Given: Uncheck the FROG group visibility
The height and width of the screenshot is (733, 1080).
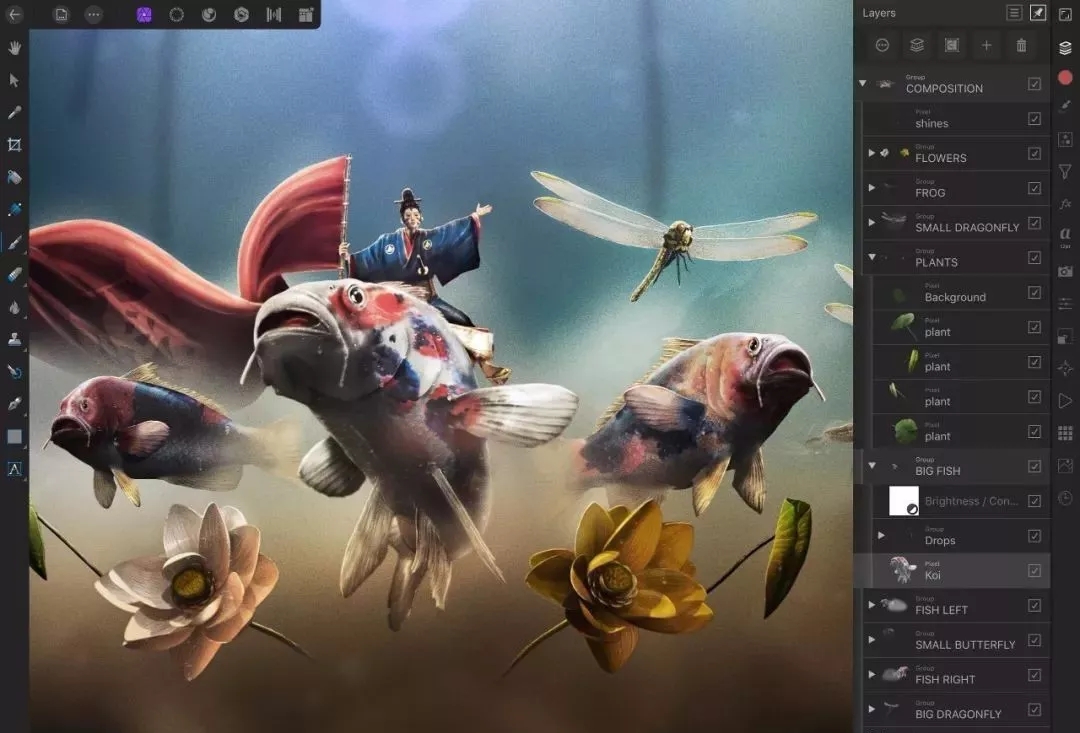Looking at the screenshot, I should pyautogui.click(x=1034, y=188).
